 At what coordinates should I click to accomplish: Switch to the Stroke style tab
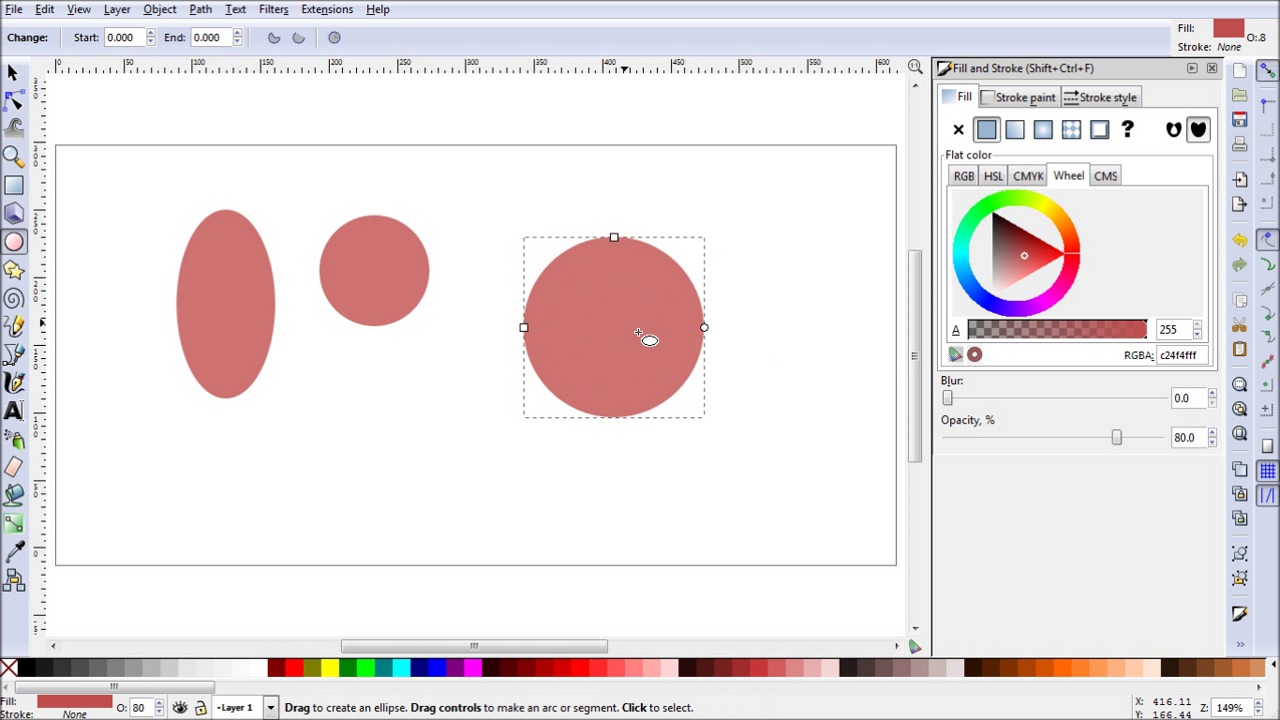(1100, 97)
